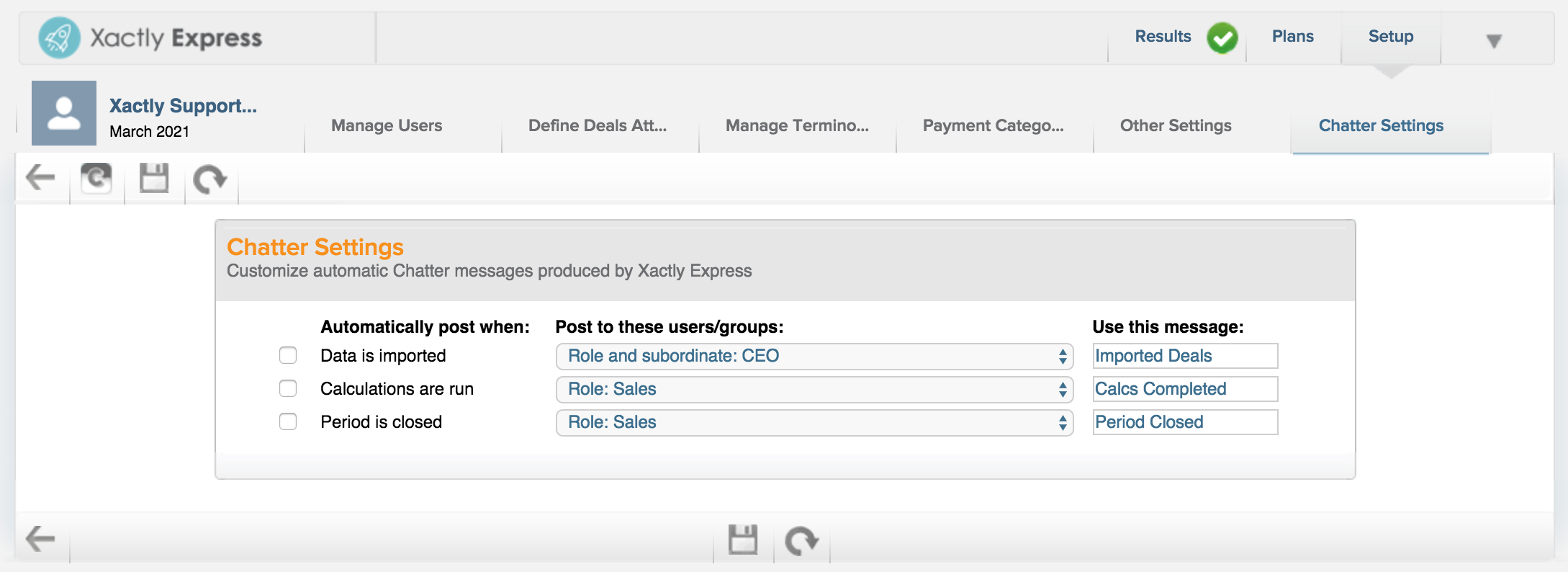Click the 'Use this message:' header
This screenshot has width=1568, height=572.
click(1168, 327)
